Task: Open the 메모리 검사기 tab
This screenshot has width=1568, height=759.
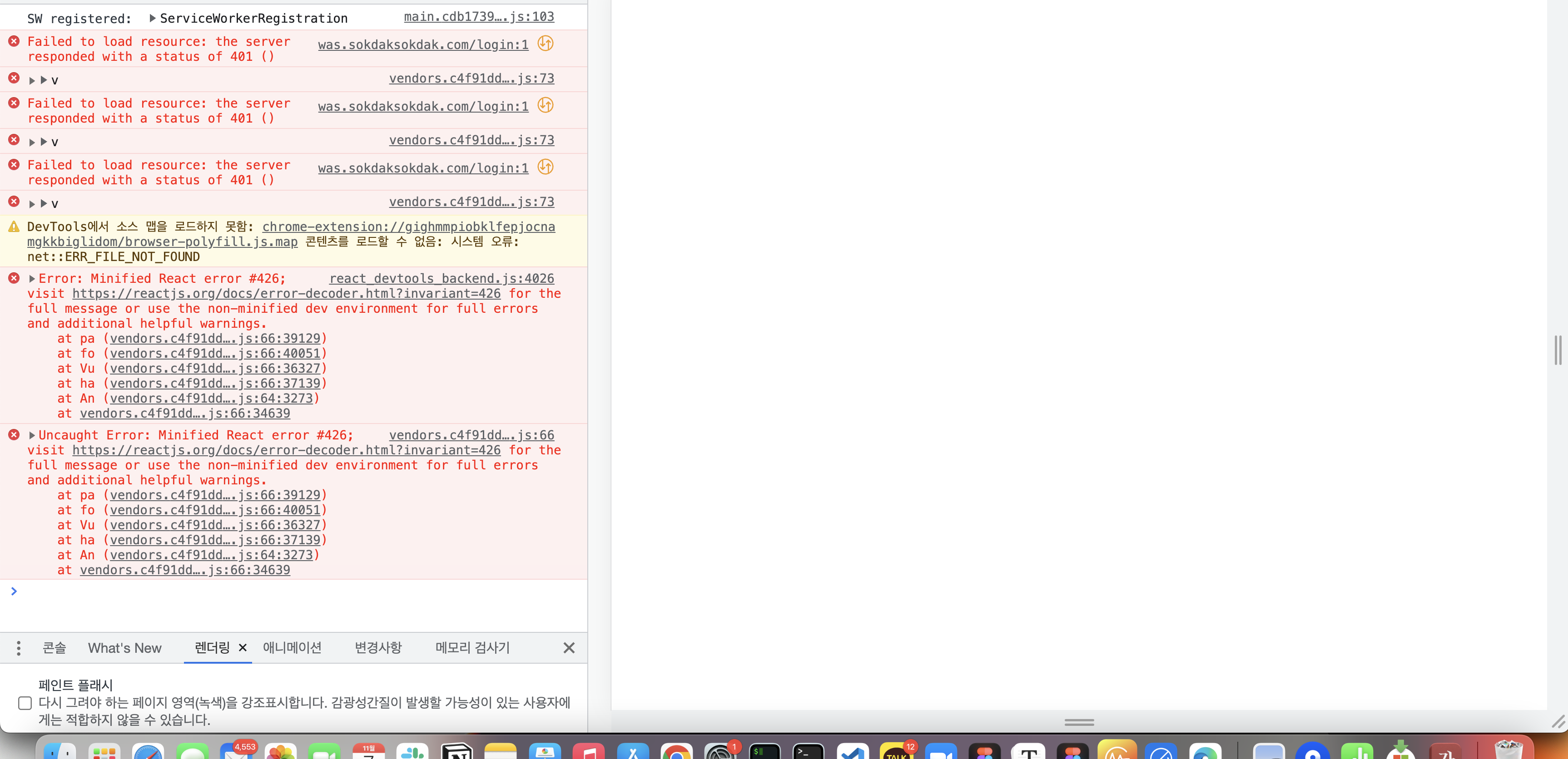Action: (x=473, y=648)
